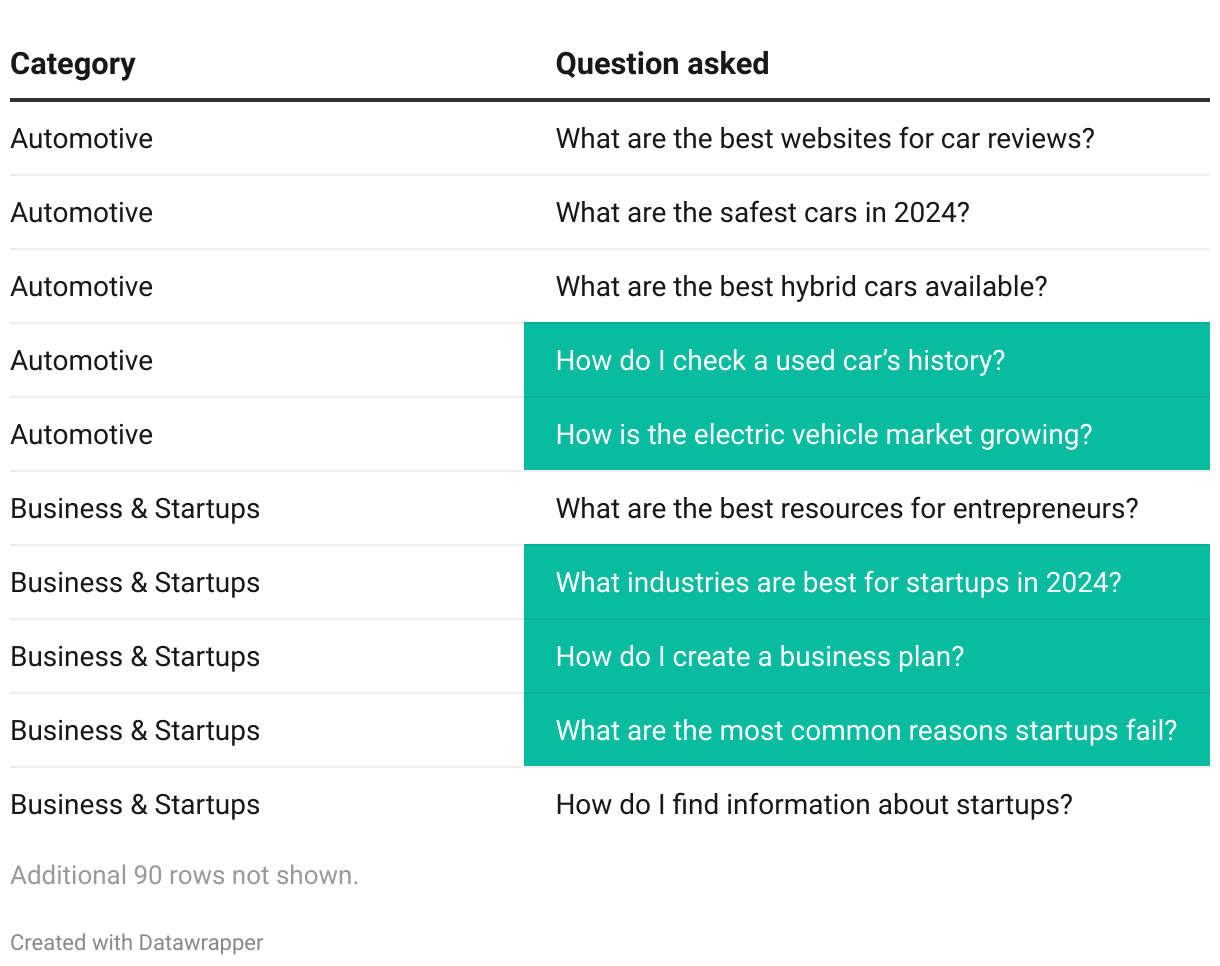
Task: Click find information about startups question
Action: [814, 804]
